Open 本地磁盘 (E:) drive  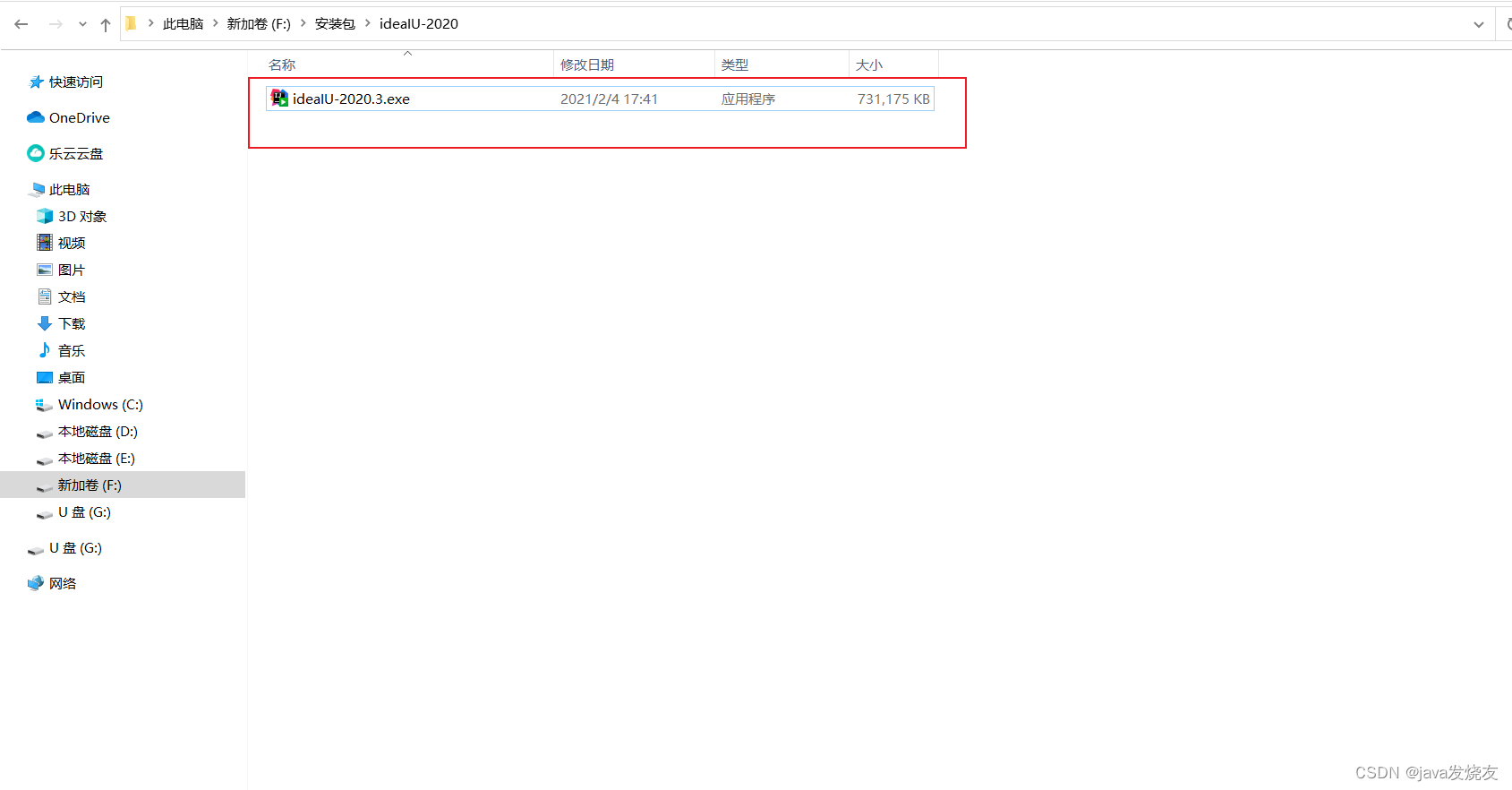pos(97,458)
